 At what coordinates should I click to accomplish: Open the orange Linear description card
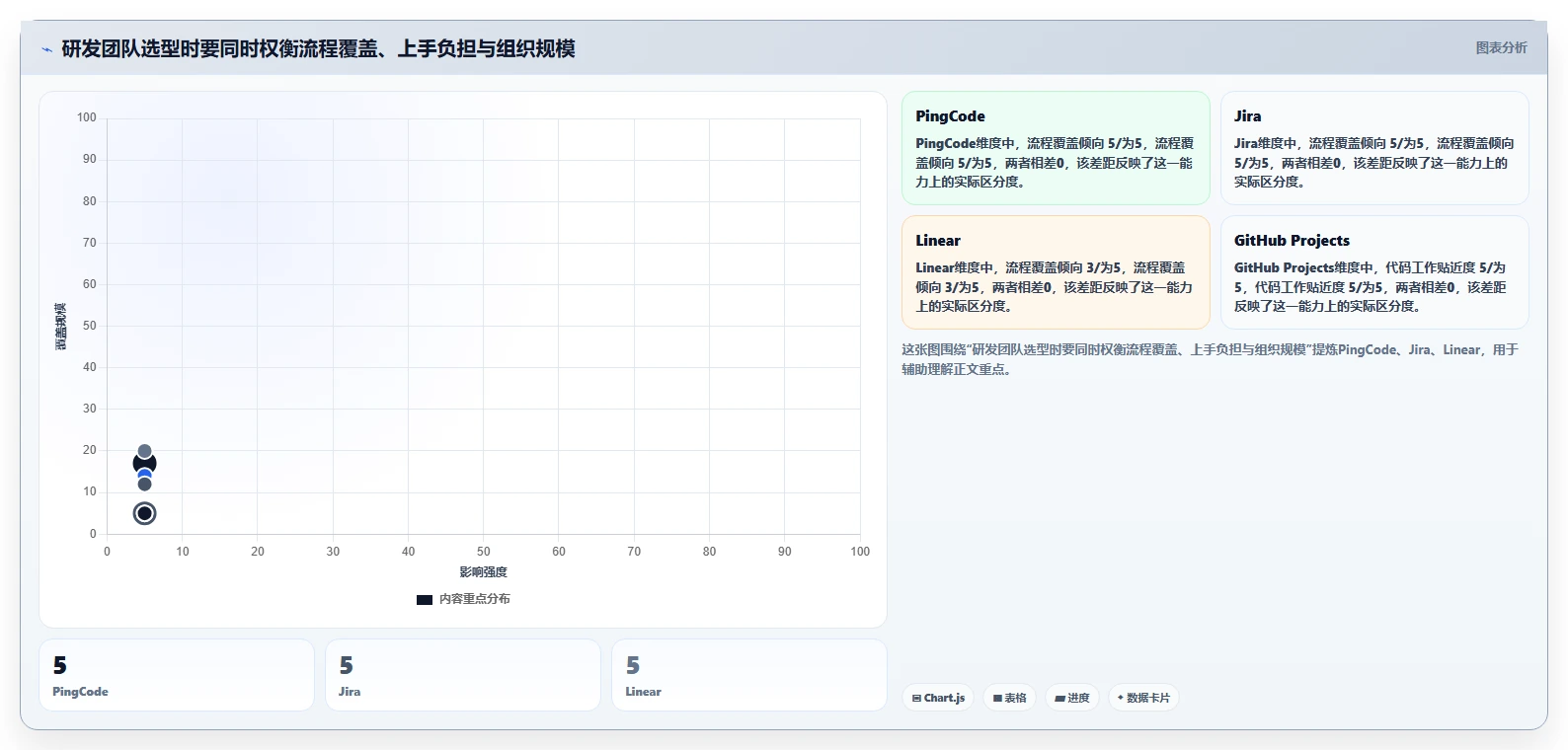1056,272
